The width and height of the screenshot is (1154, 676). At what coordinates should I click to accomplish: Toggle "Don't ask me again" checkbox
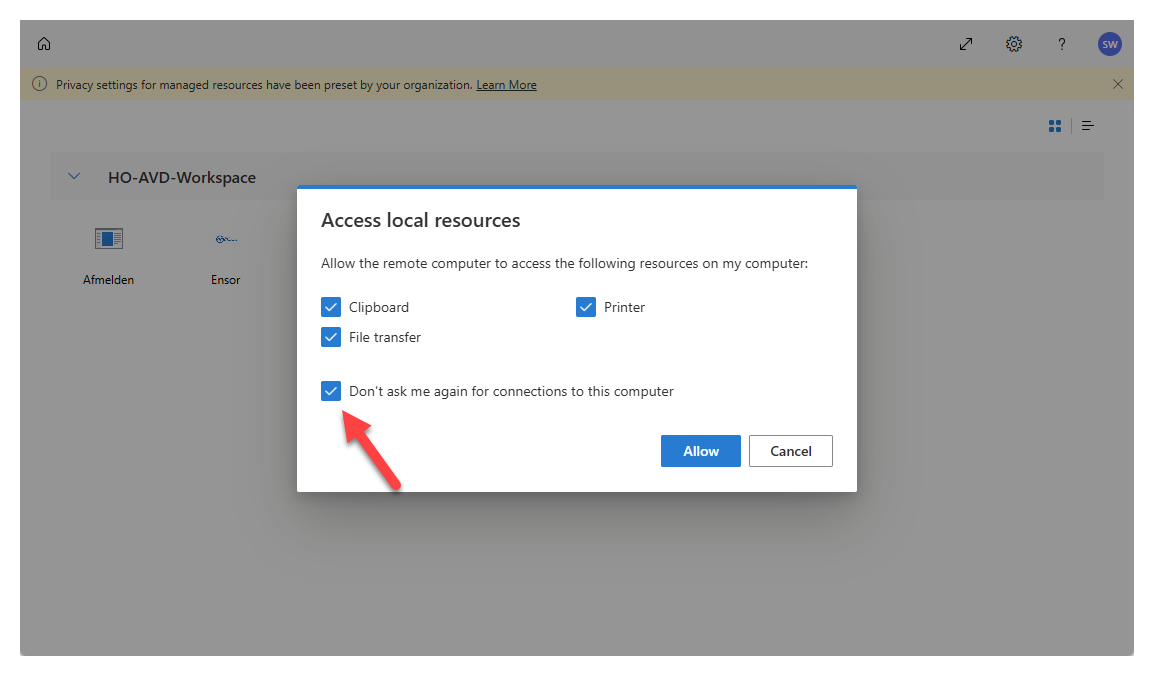pos(331,391)
